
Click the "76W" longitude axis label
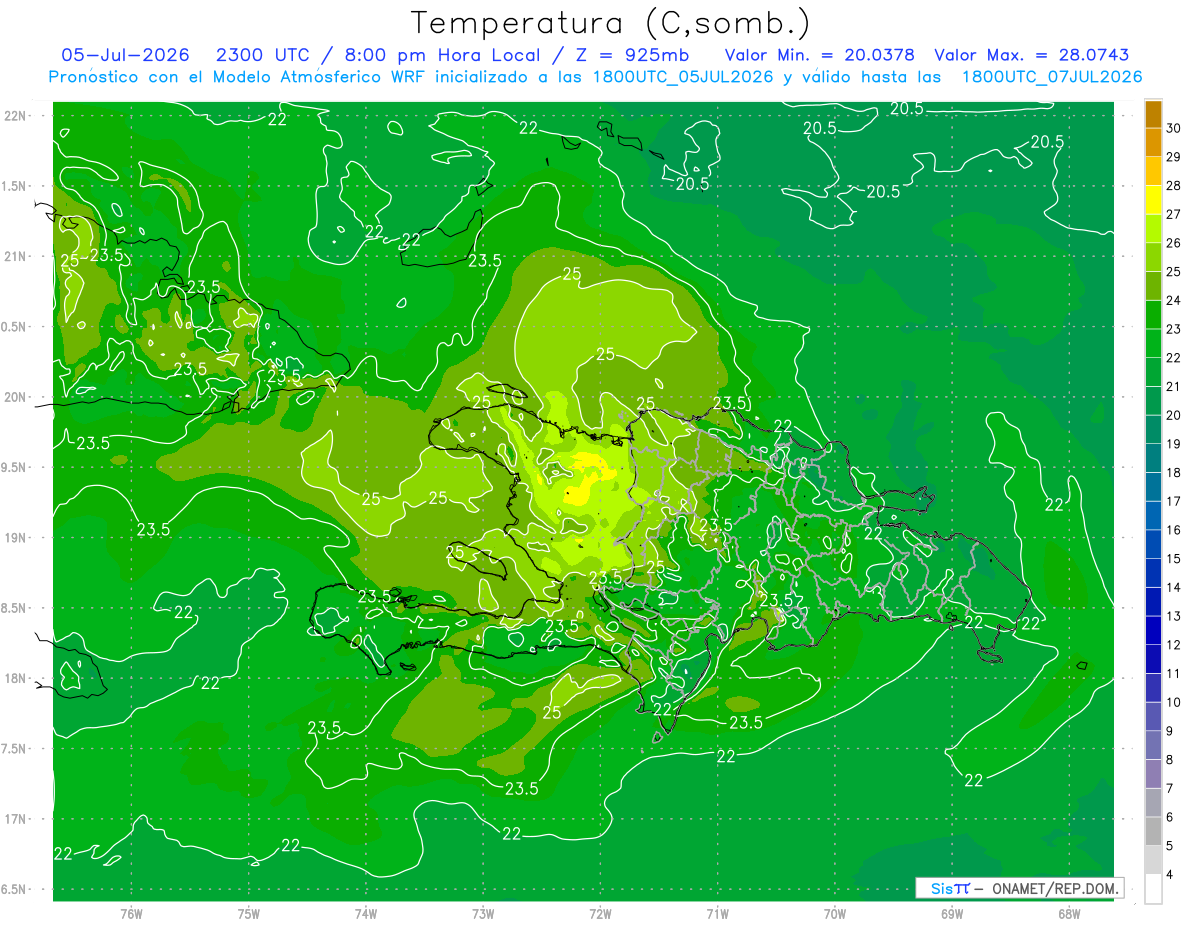[x=131, y=913]
